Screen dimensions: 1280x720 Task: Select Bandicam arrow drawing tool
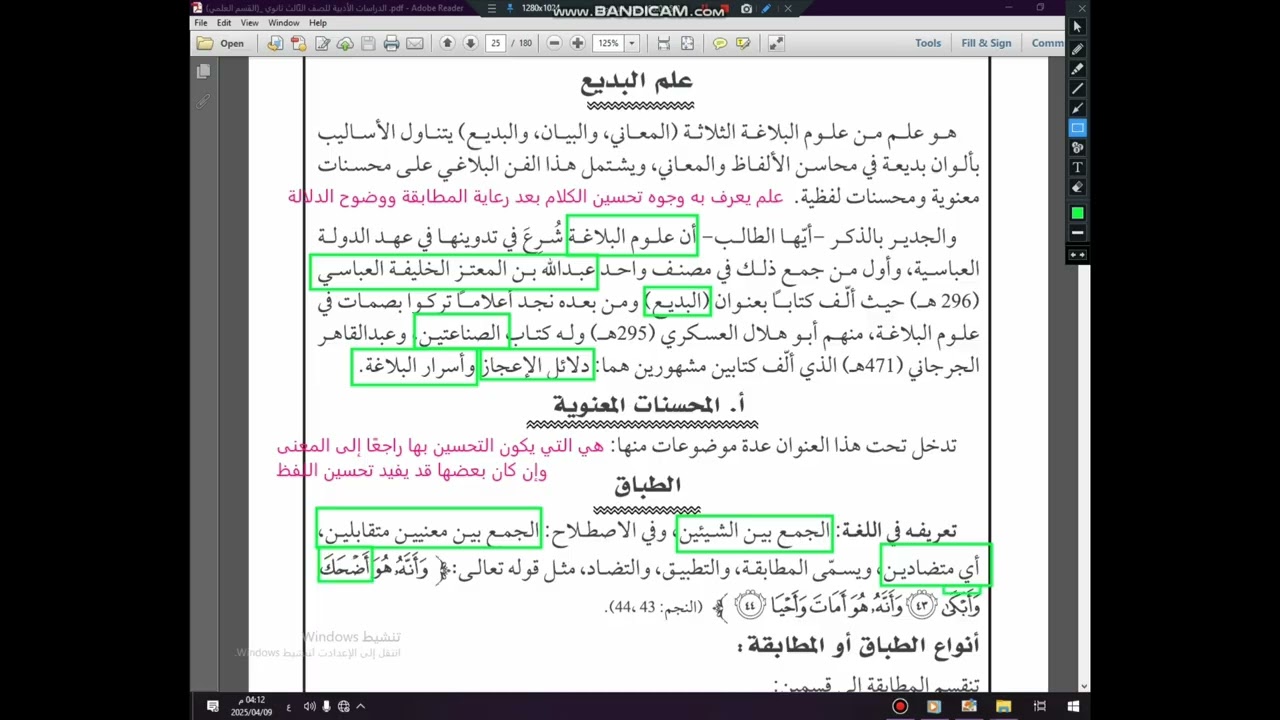click(1077, 108)
